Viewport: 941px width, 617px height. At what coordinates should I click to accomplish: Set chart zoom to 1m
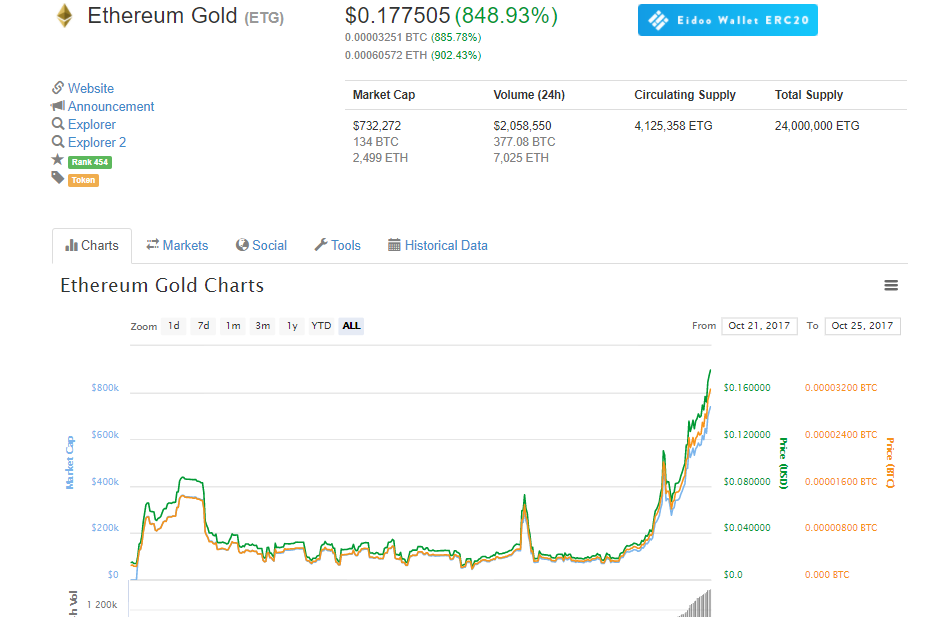(233, 326)
